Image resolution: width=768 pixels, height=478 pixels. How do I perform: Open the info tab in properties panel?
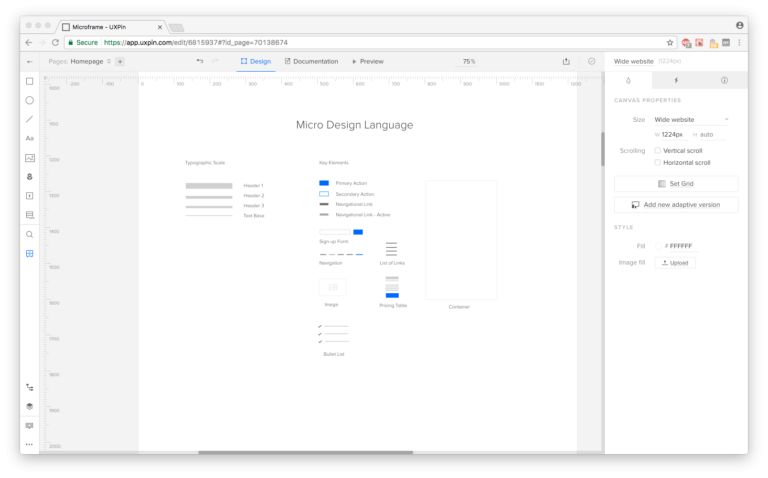coord(724,80)
